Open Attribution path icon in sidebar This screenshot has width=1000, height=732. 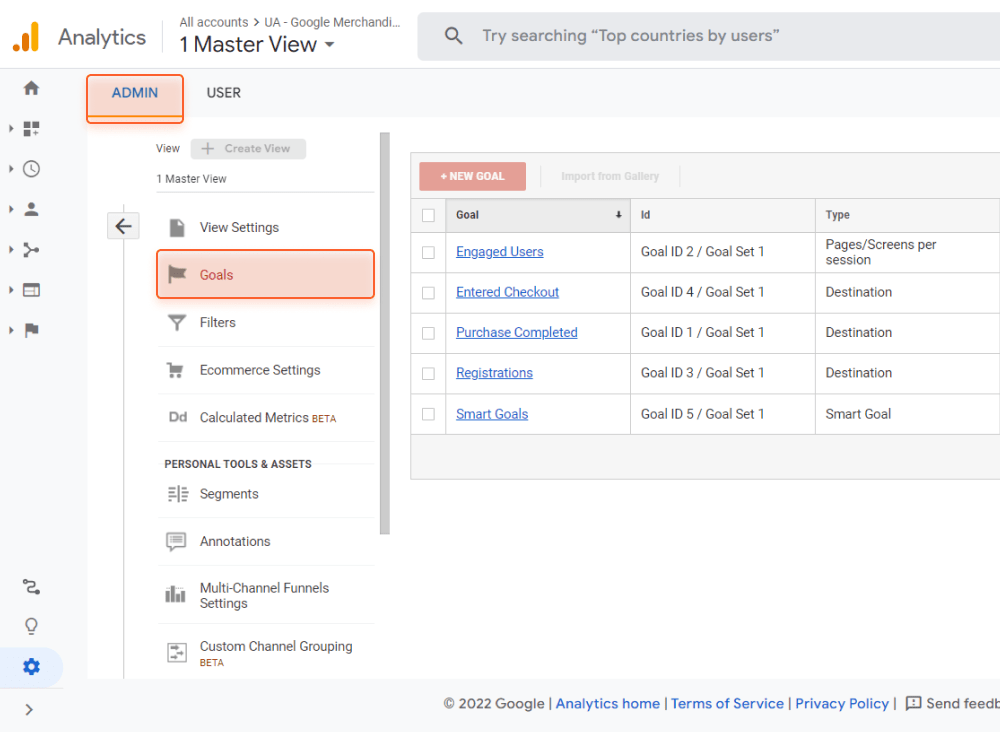(x=31, y=587)
